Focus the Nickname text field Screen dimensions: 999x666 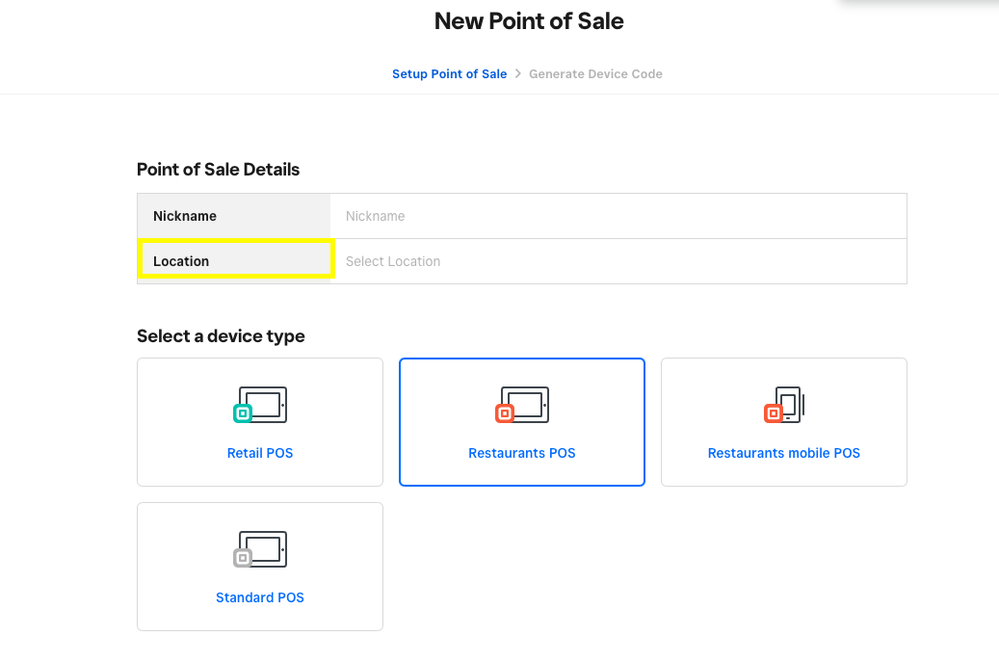618,216
